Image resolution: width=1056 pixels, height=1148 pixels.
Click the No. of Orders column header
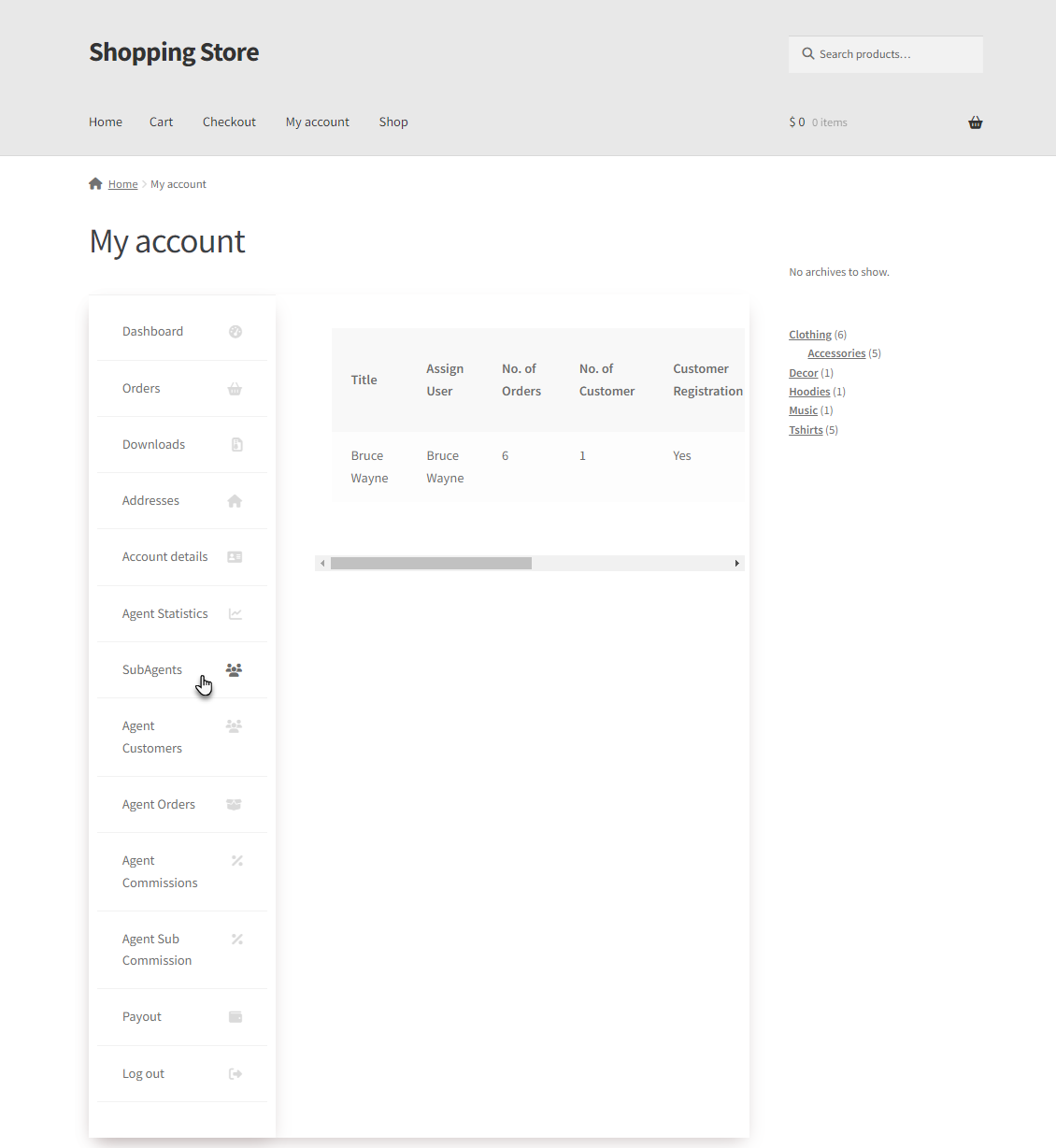click(521, 380)
